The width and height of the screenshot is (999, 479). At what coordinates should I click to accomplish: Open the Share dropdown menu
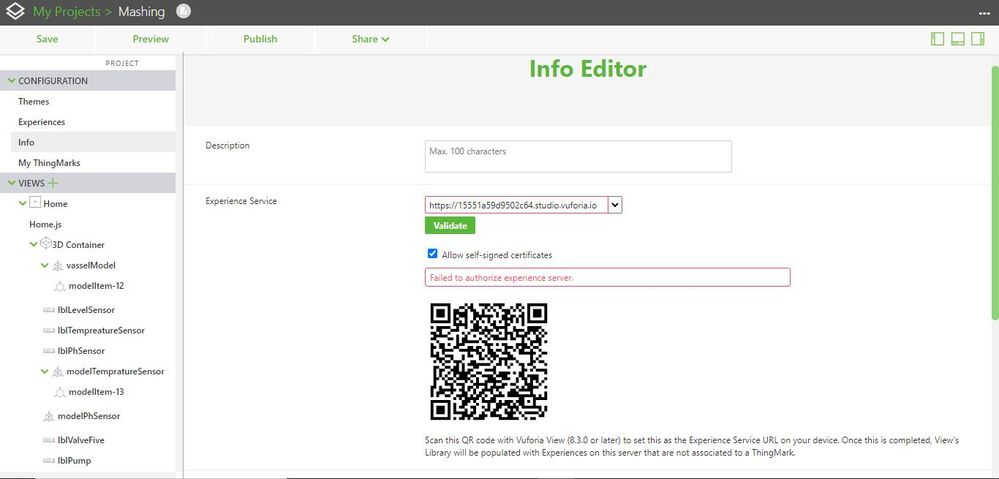tap(370, 39)
